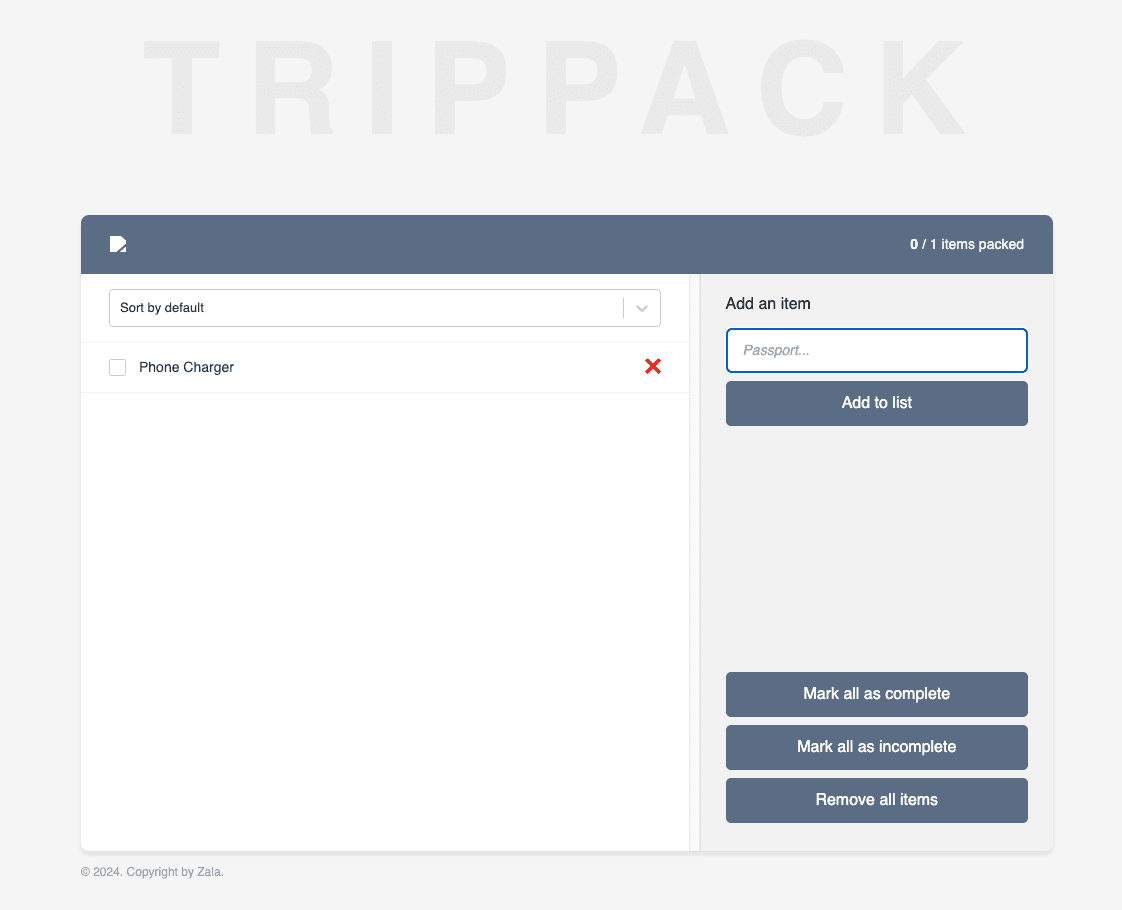This screenshot has width=1122, height=910.
Task: Click the TripPack logo icon in header
Action: (x=118, y=244)
